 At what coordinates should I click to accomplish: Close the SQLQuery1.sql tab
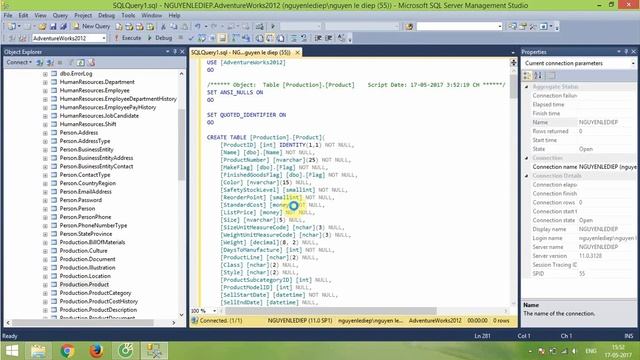[x=298, y=52]
